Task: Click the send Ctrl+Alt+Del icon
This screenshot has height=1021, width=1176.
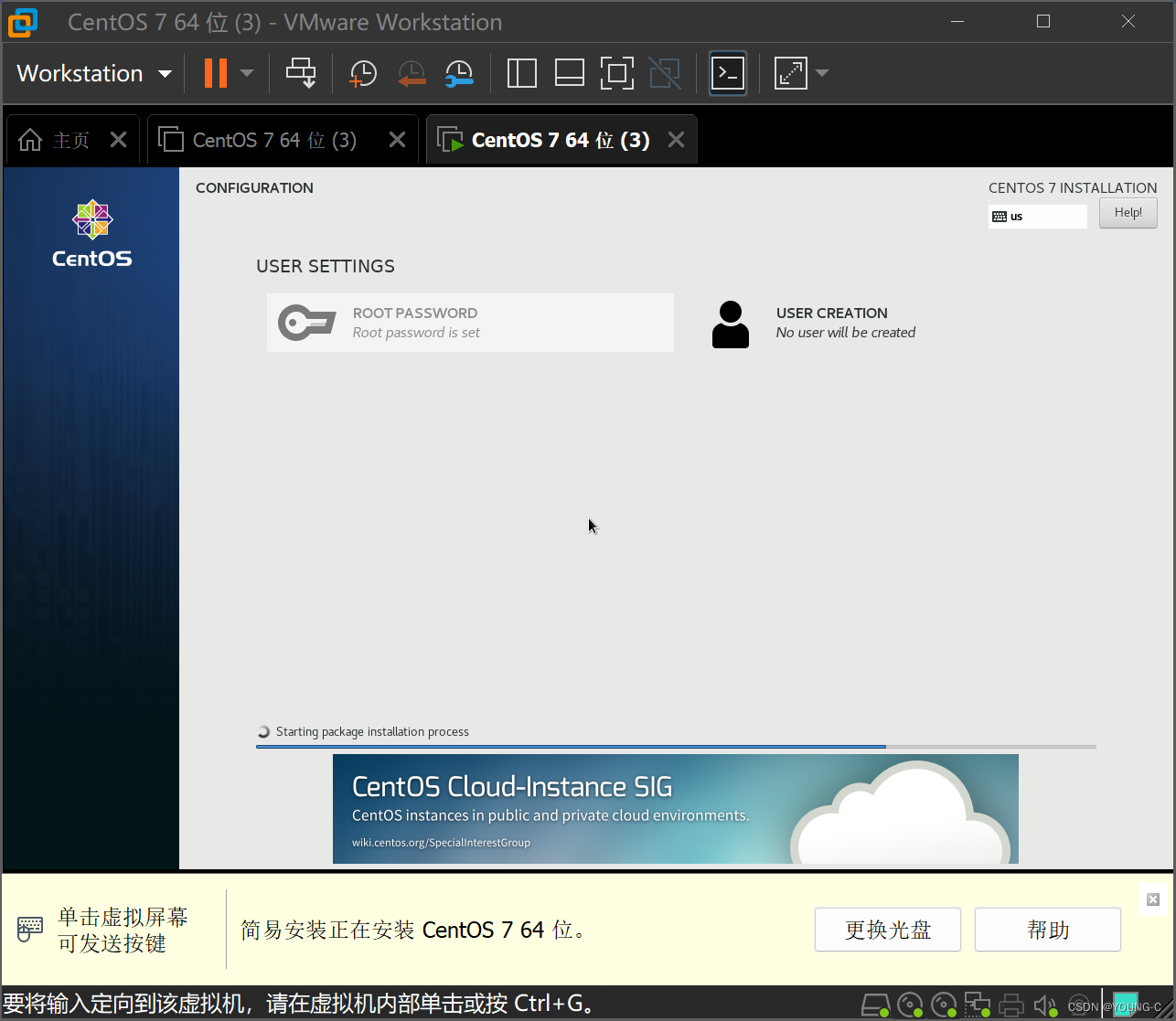Action: [x=302, y=73]
